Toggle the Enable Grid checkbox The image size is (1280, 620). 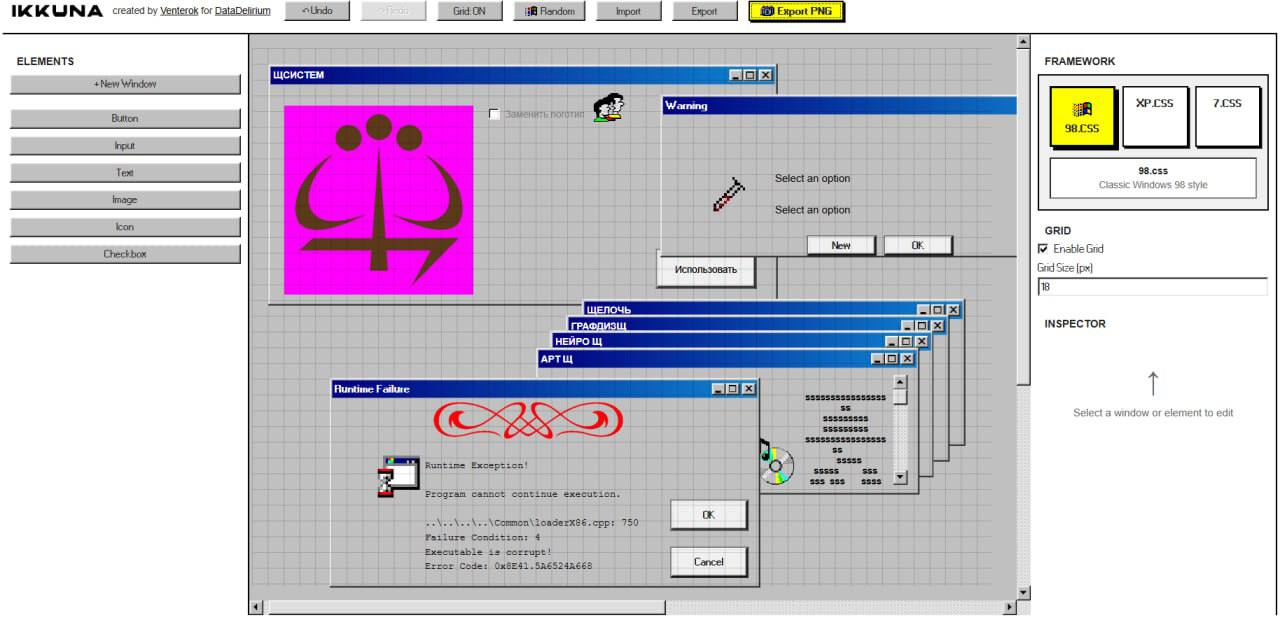click(1044, 249)
